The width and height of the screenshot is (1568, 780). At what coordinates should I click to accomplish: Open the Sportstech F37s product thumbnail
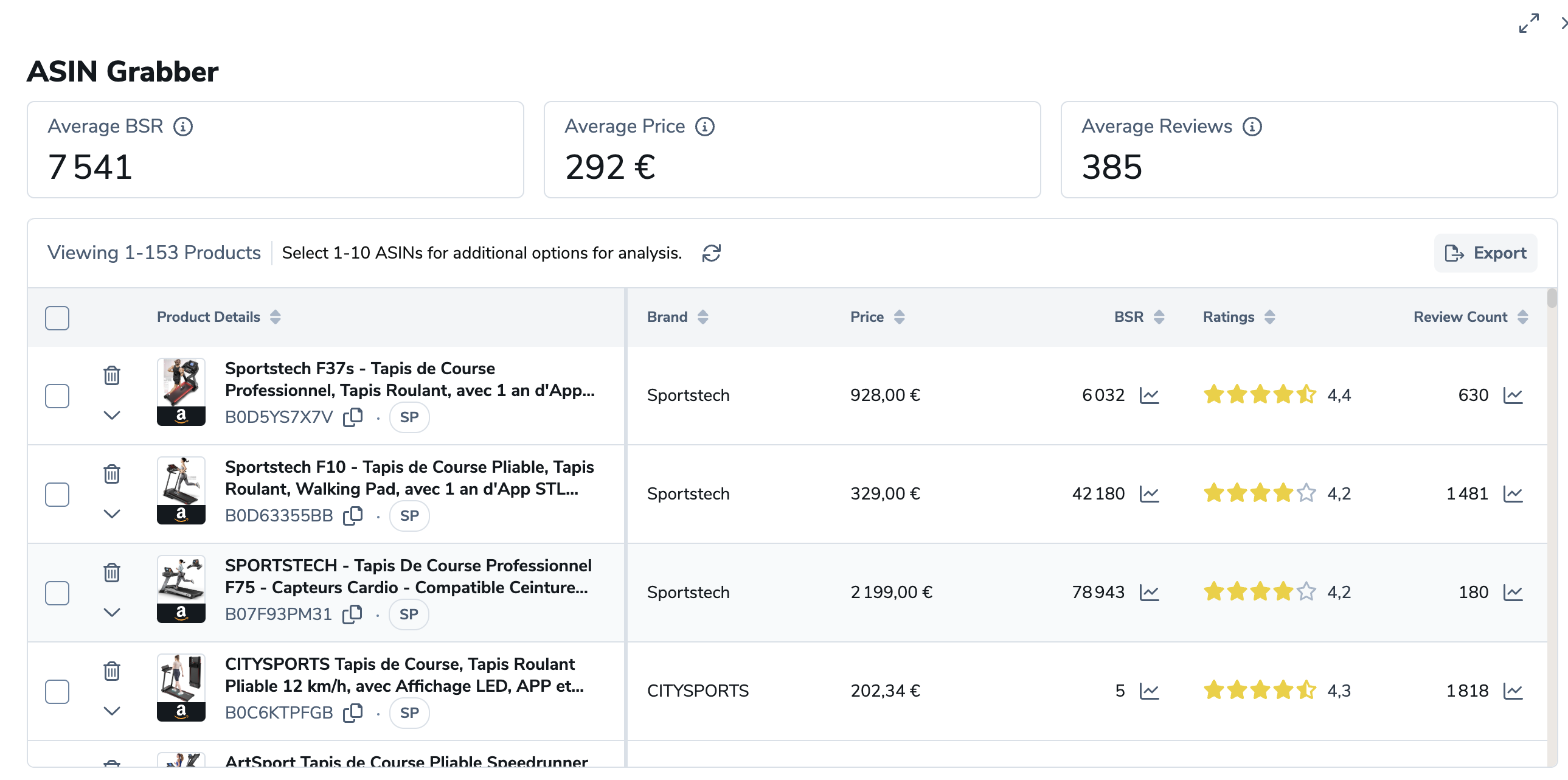pyautogui.click(x=181, y=392)
